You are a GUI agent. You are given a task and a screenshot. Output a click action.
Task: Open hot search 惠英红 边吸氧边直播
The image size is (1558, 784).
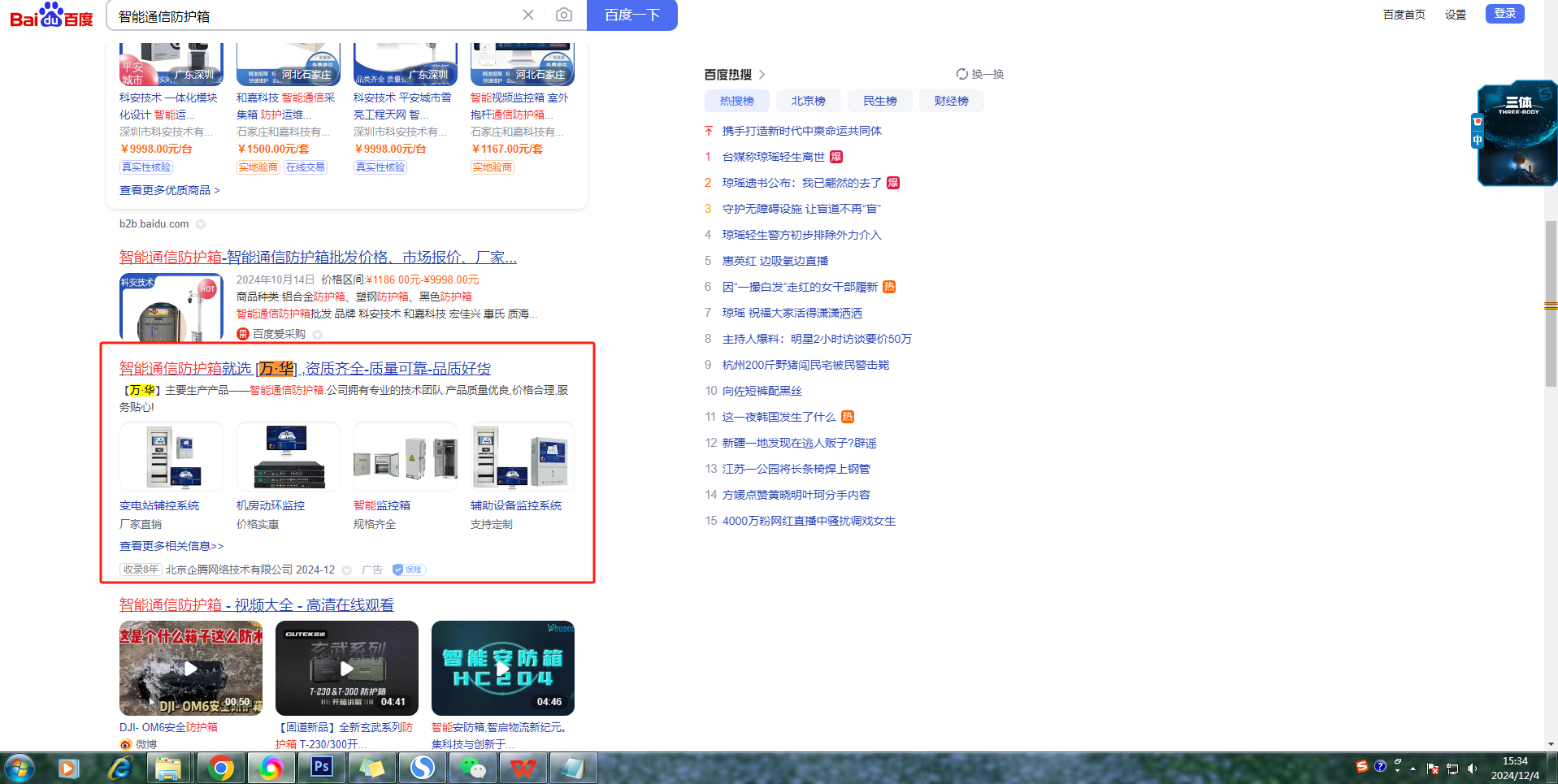click(x=775, y=261)
